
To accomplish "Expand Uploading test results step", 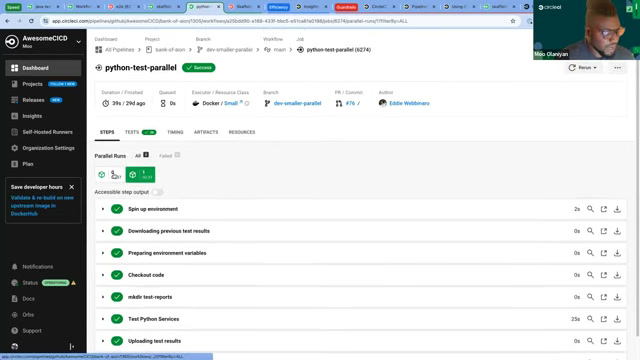I will pos(103,341).
